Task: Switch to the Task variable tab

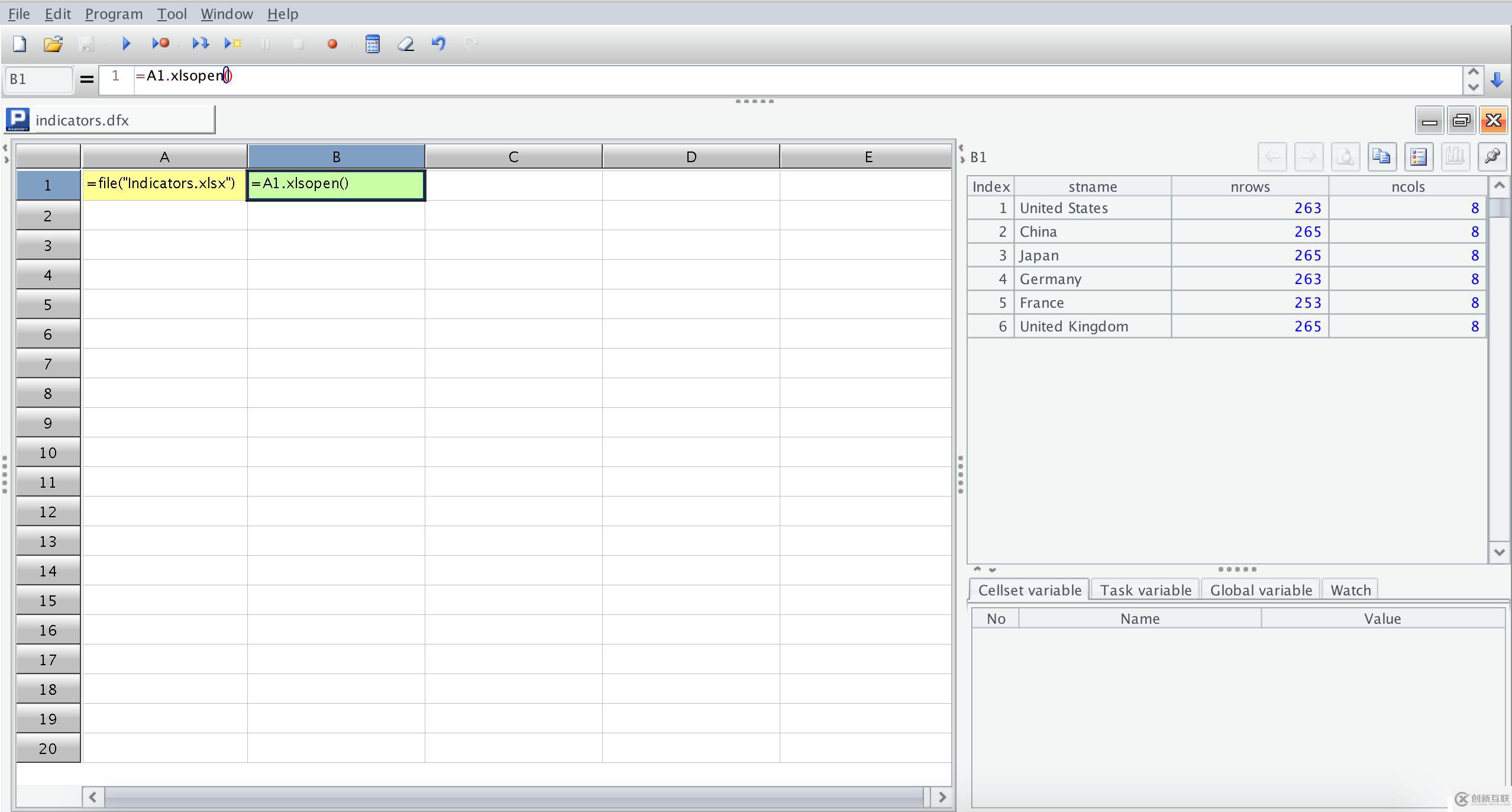Action: [x=1145, y=590]
